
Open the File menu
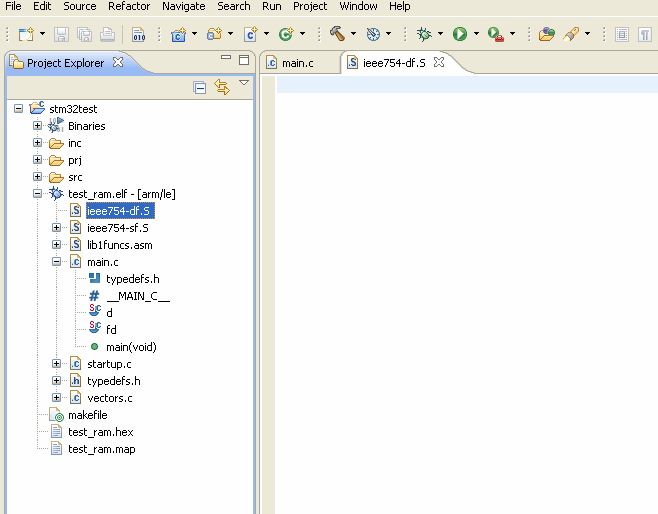click(13, 6)
